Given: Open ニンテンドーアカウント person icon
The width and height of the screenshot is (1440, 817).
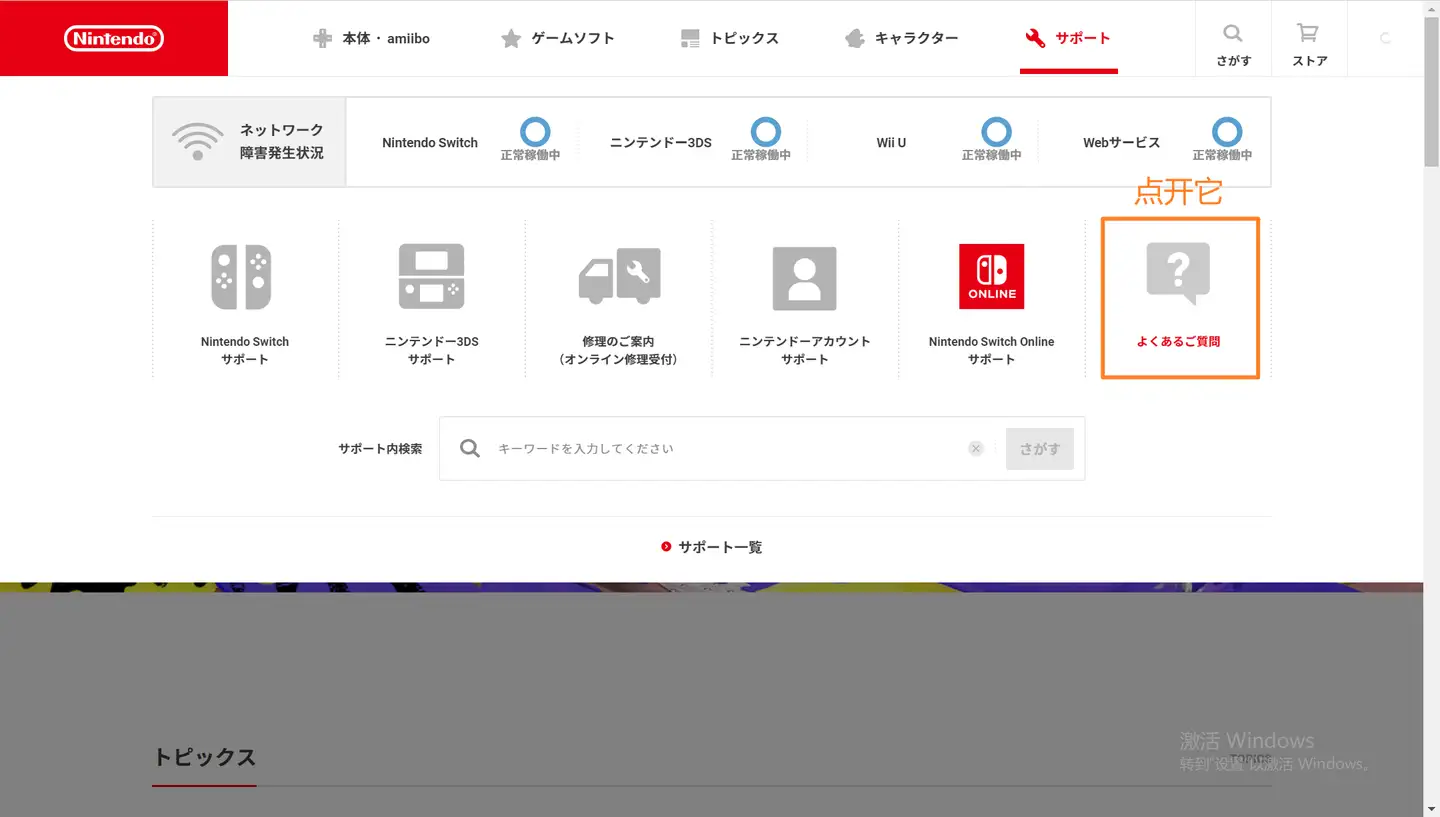Looking at the screenshot, I should pyautogui.click(x=804, y=277).
